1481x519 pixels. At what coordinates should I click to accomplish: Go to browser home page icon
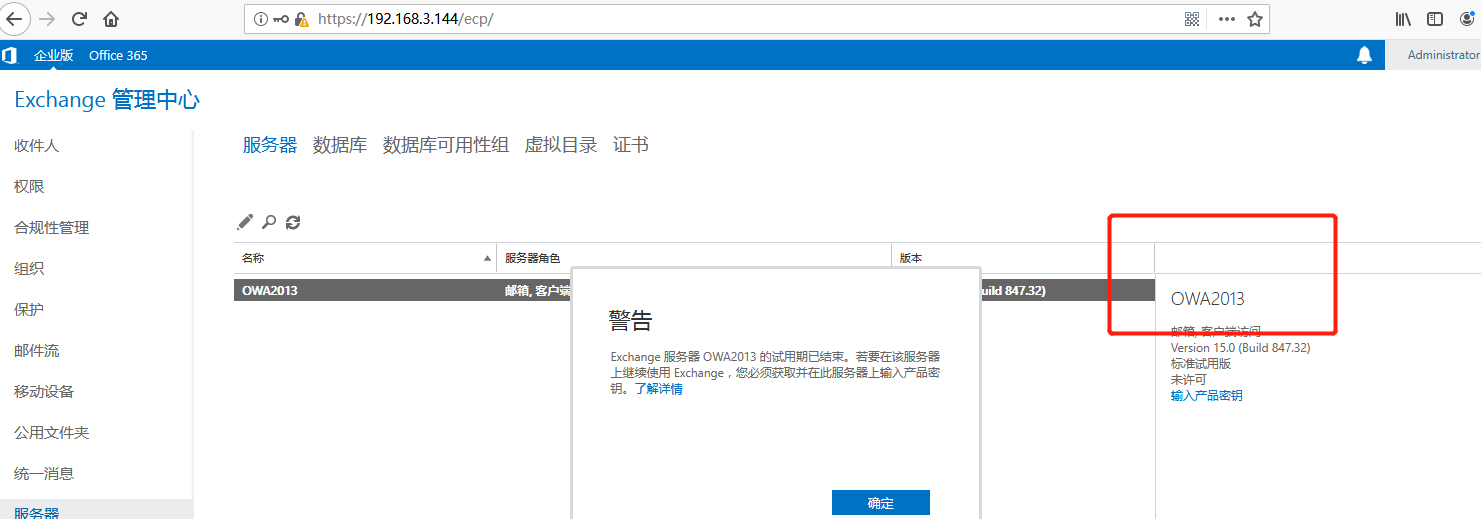[111, 19]
